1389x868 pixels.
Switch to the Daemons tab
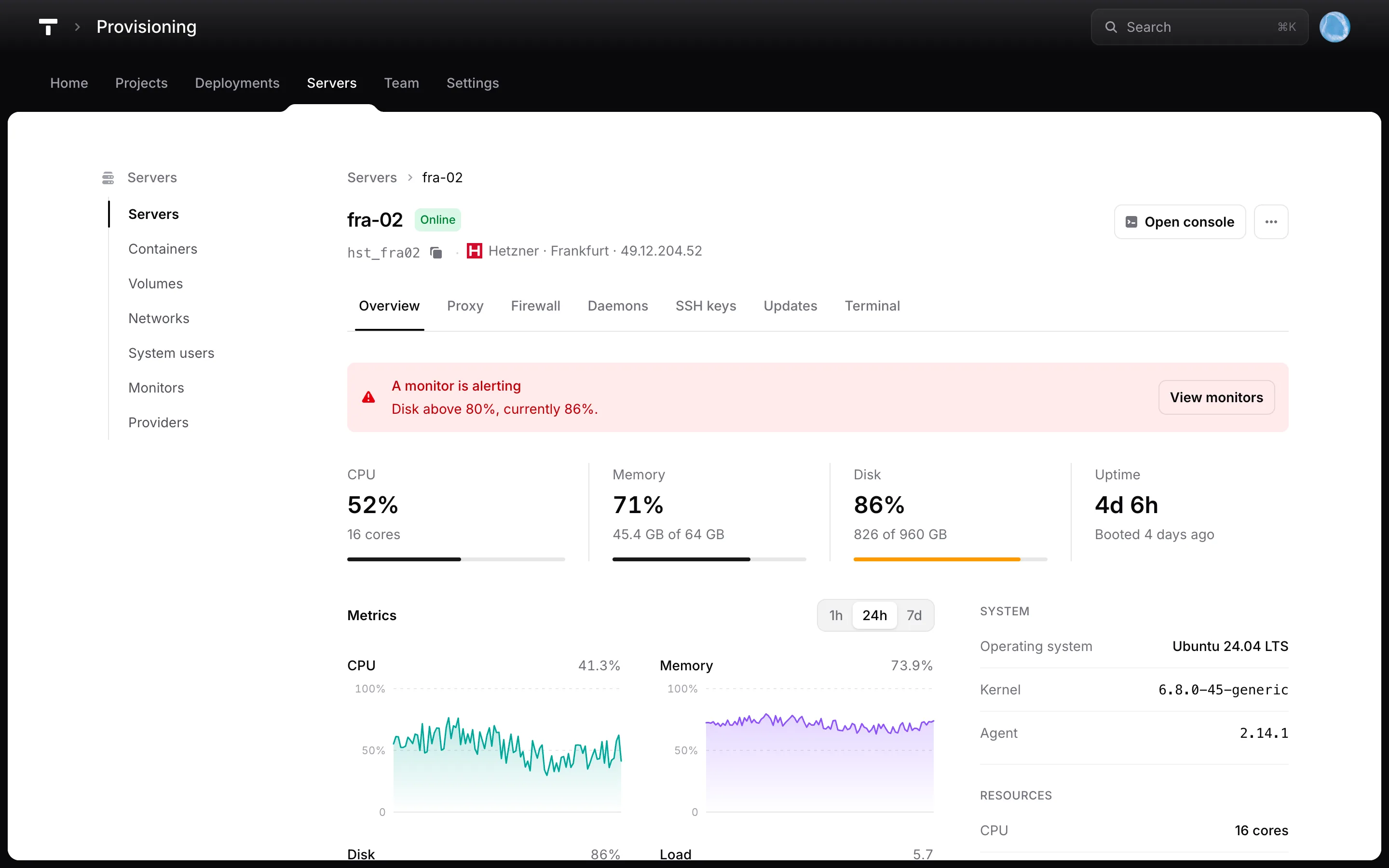point(618,306)
